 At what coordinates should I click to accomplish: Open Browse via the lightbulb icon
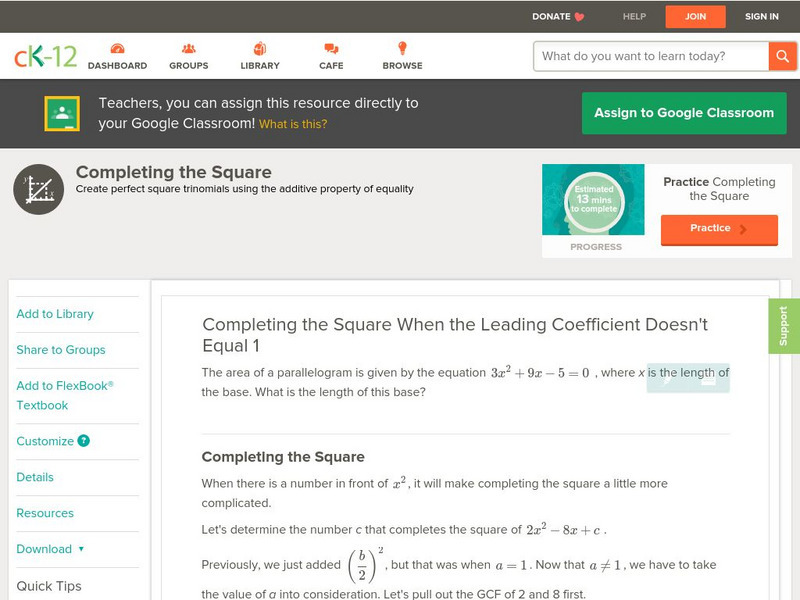click(401, 47)
